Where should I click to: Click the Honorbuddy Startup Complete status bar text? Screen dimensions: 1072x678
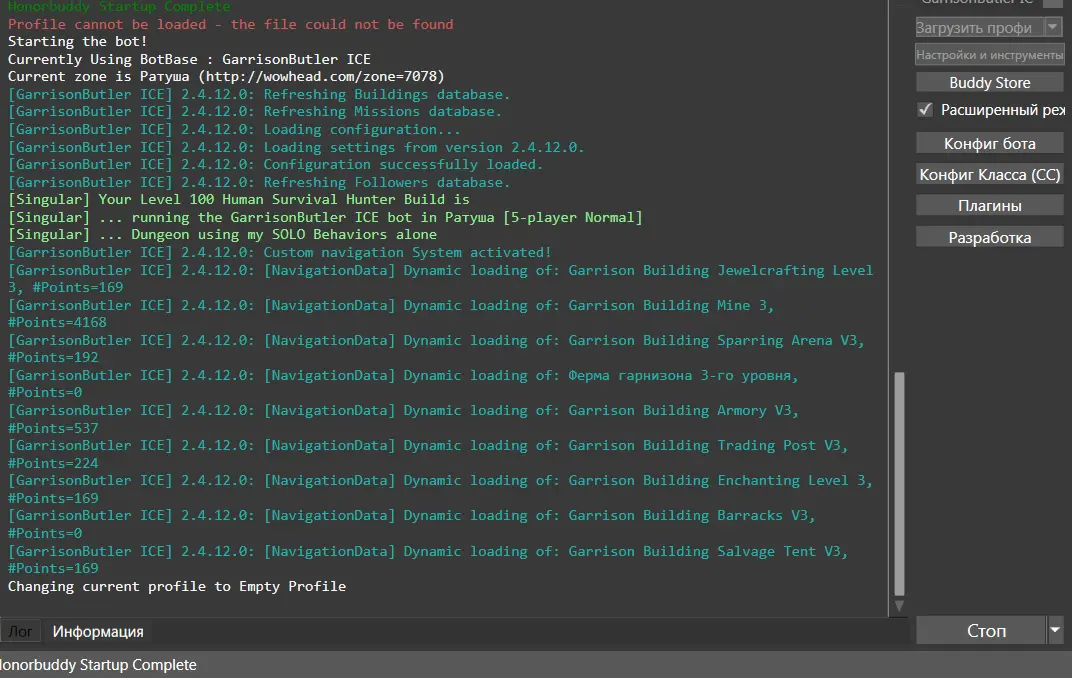click(98, 664)
